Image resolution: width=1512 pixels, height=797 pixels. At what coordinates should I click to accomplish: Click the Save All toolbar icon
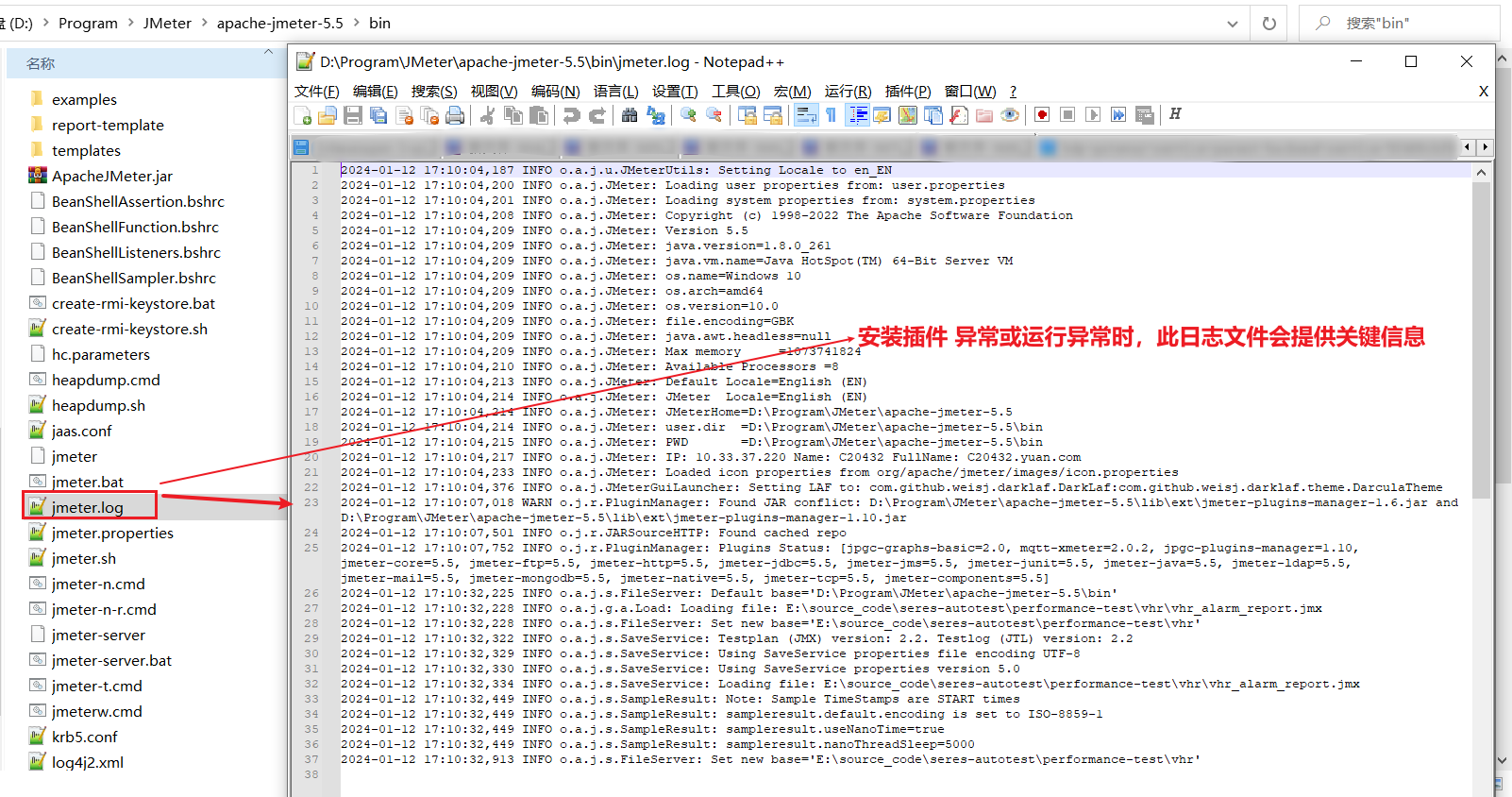pyautogui.click(x=378, y=115)
